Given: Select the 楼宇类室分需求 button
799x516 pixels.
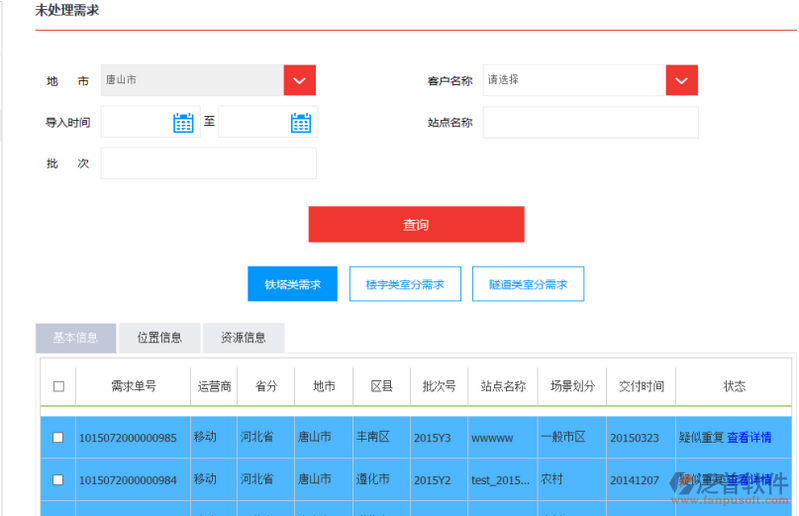Looking at the screenshot, I should tap(405, 284).
